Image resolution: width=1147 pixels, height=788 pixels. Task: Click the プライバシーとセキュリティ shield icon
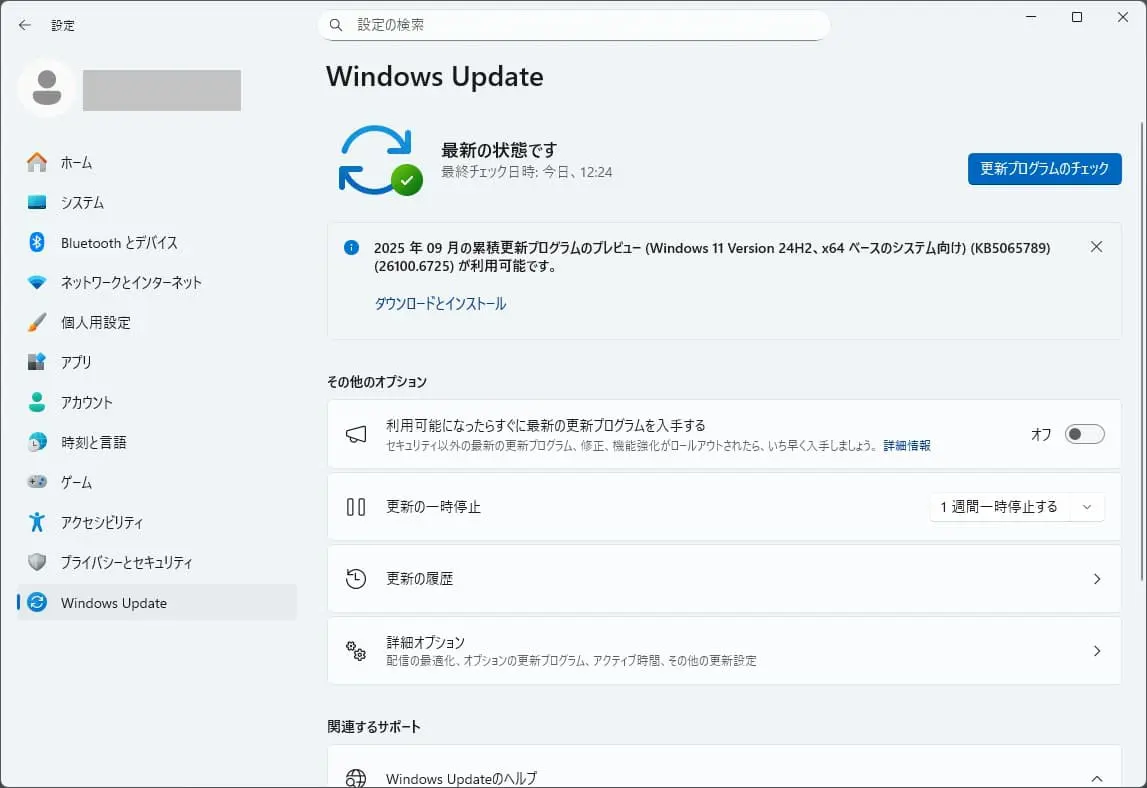pyautogui.click(x=37, y=562)
